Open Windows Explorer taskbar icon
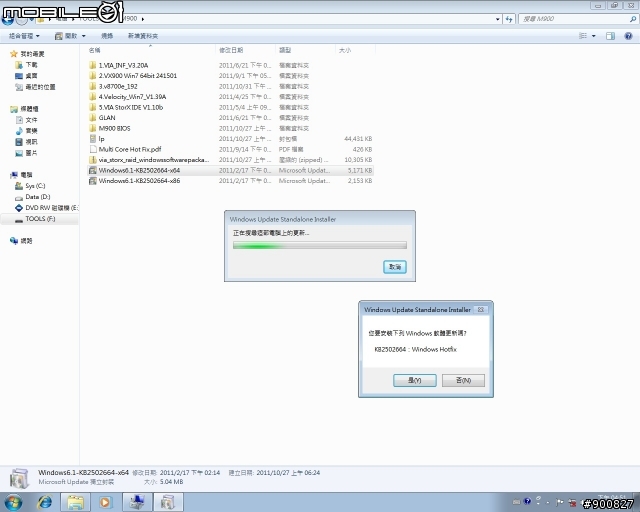Viewport: 640px width, 512px height. click(76, 502)
